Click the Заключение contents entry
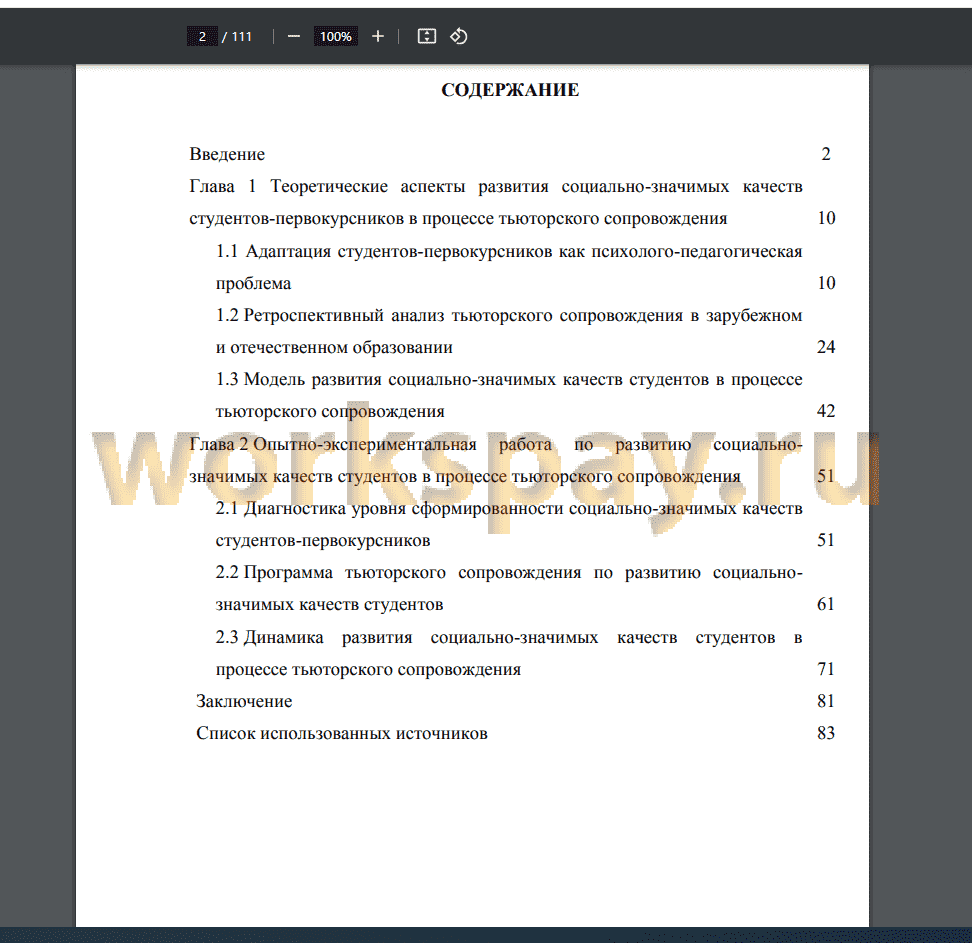This screenshot has height=943, width=972. click(x=244, y=701)
